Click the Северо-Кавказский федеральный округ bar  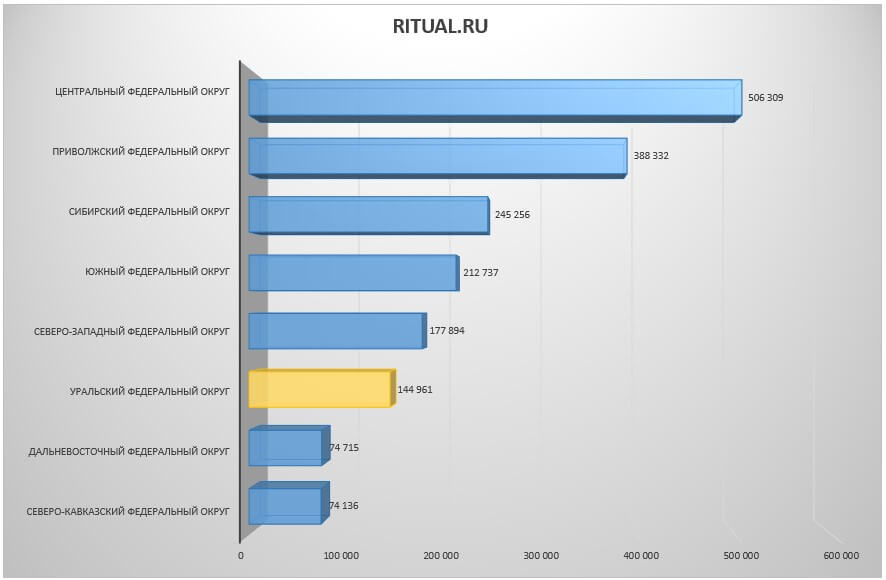pos(289,504)
